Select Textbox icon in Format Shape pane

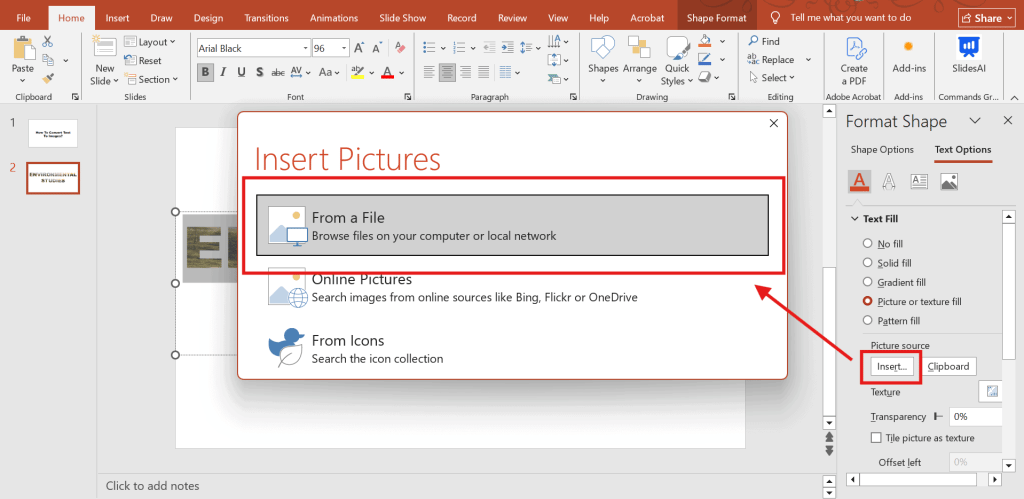pos(919,181)
